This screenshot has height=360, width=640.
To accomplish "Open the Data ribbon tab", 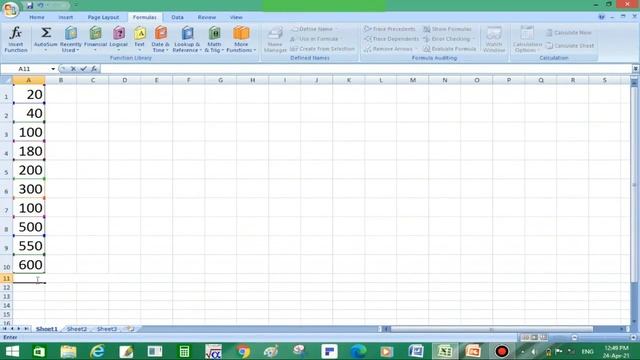I will [x=177, y=17].
